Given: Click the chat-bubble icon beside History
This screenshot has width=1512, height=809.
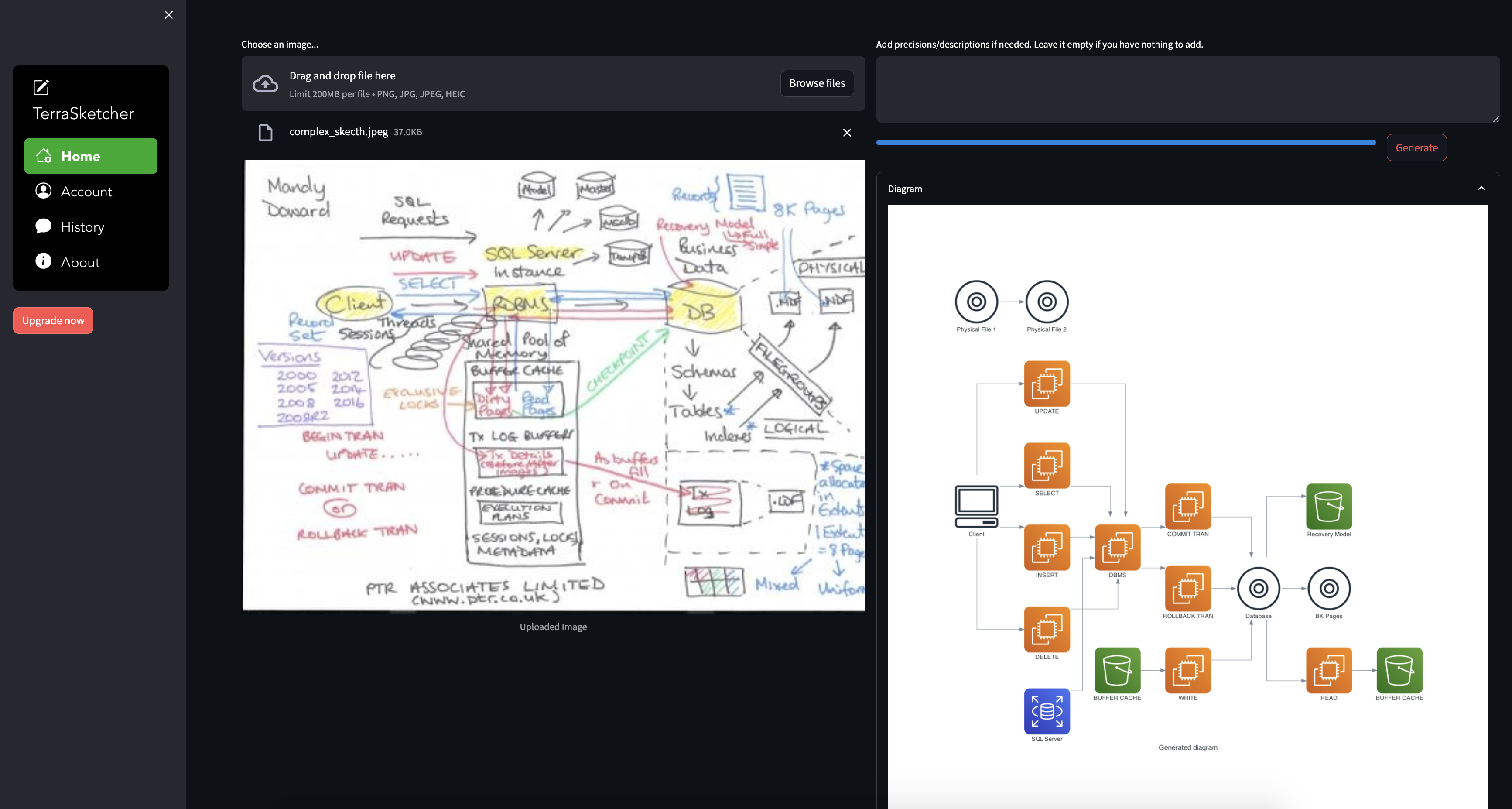Looking at the screenshot, I should coord(44,226).
